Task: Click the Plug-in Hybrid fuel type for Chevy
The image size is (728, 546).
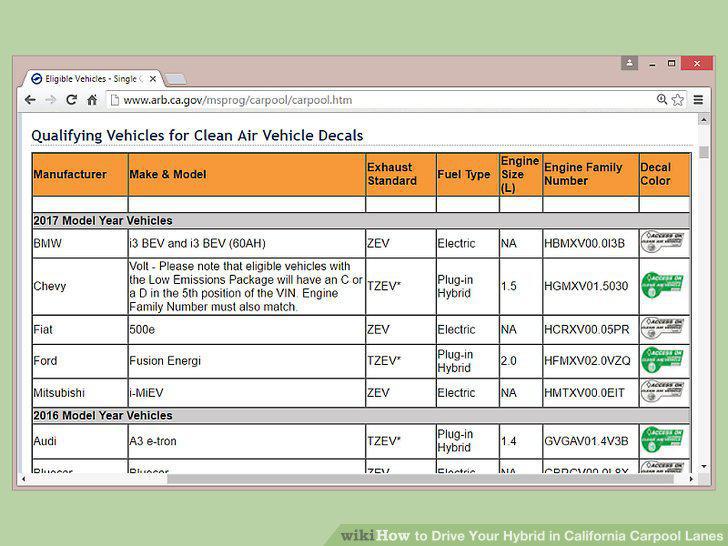Action: 468,286
